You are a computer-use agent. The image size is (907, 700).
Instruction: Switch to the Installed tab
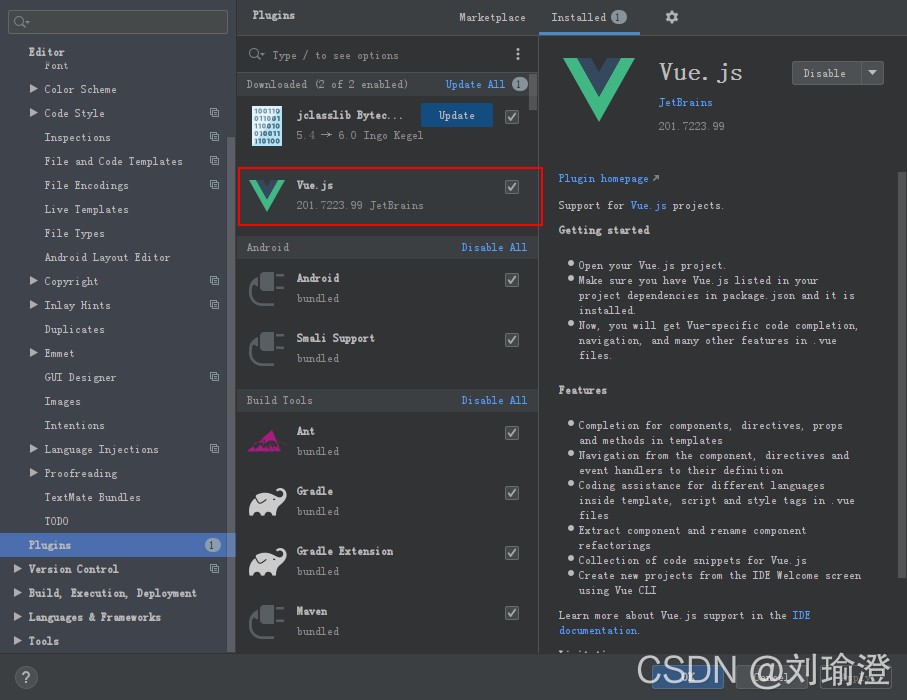coord(589,17)
